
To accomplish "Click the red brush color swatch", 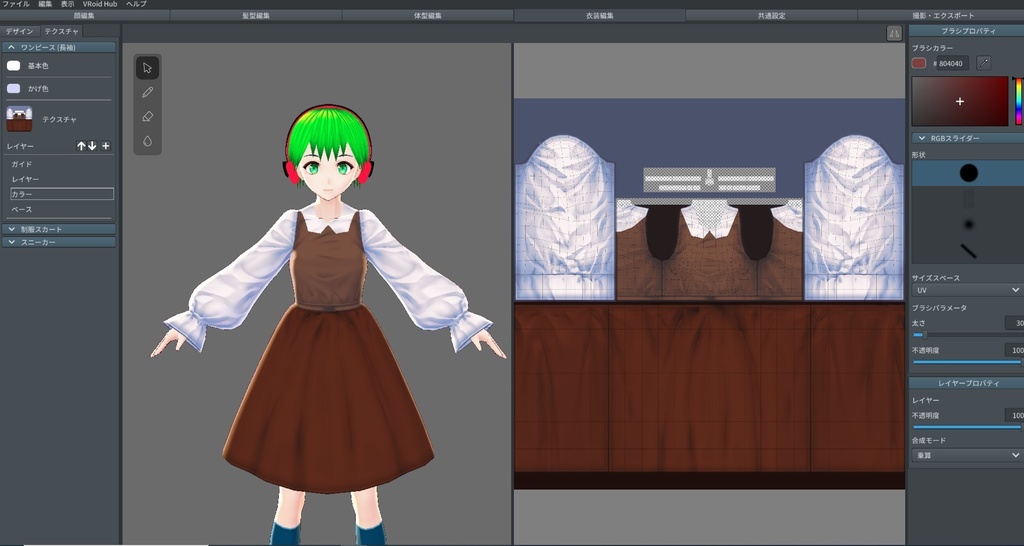I will coord(919,63).
